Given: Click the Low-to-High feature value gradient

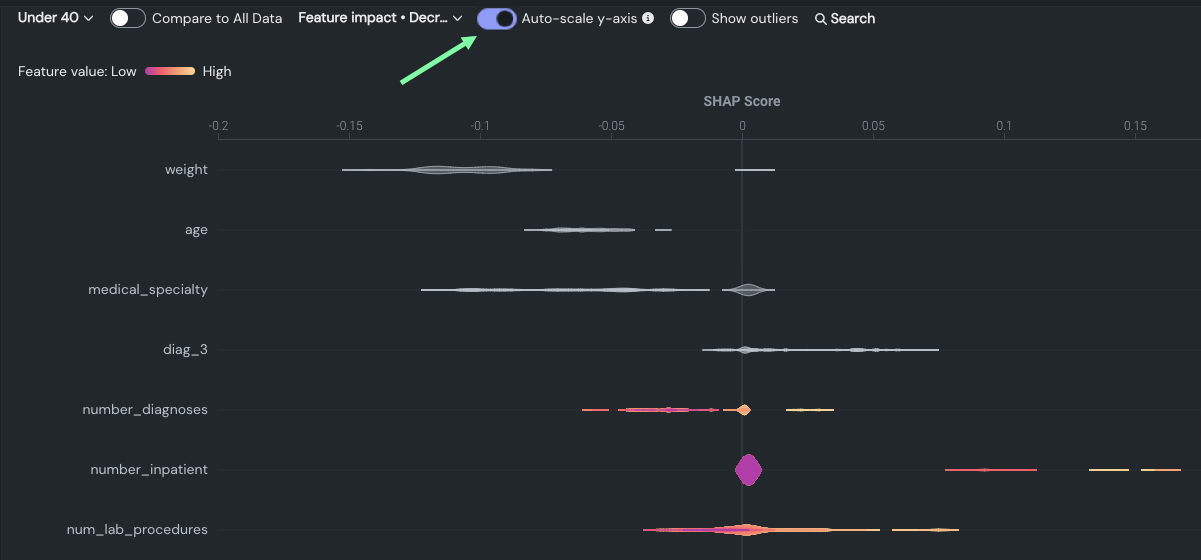Looking at the screenshot, I should [169, 71].
